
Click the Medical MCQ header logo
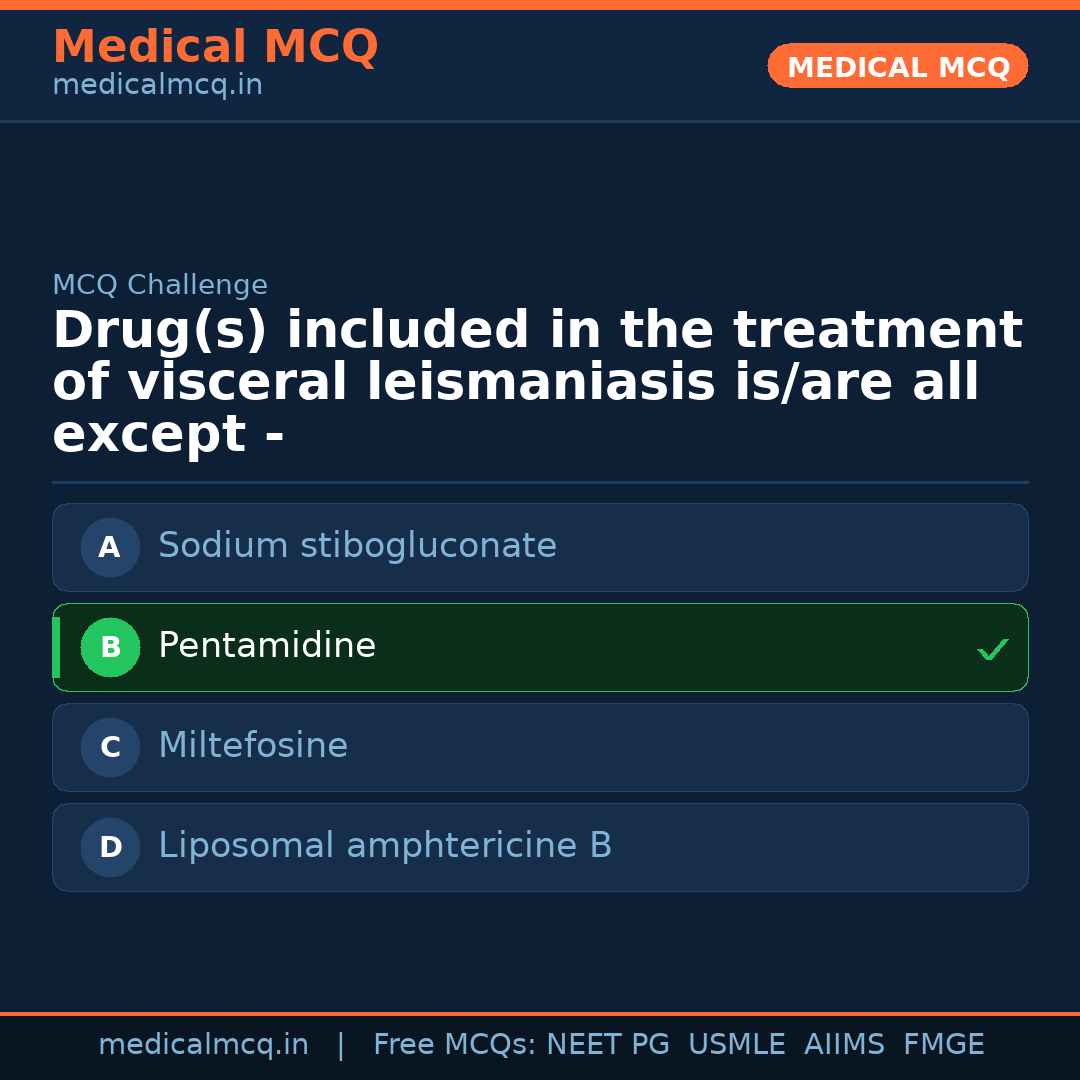[215, 46]
